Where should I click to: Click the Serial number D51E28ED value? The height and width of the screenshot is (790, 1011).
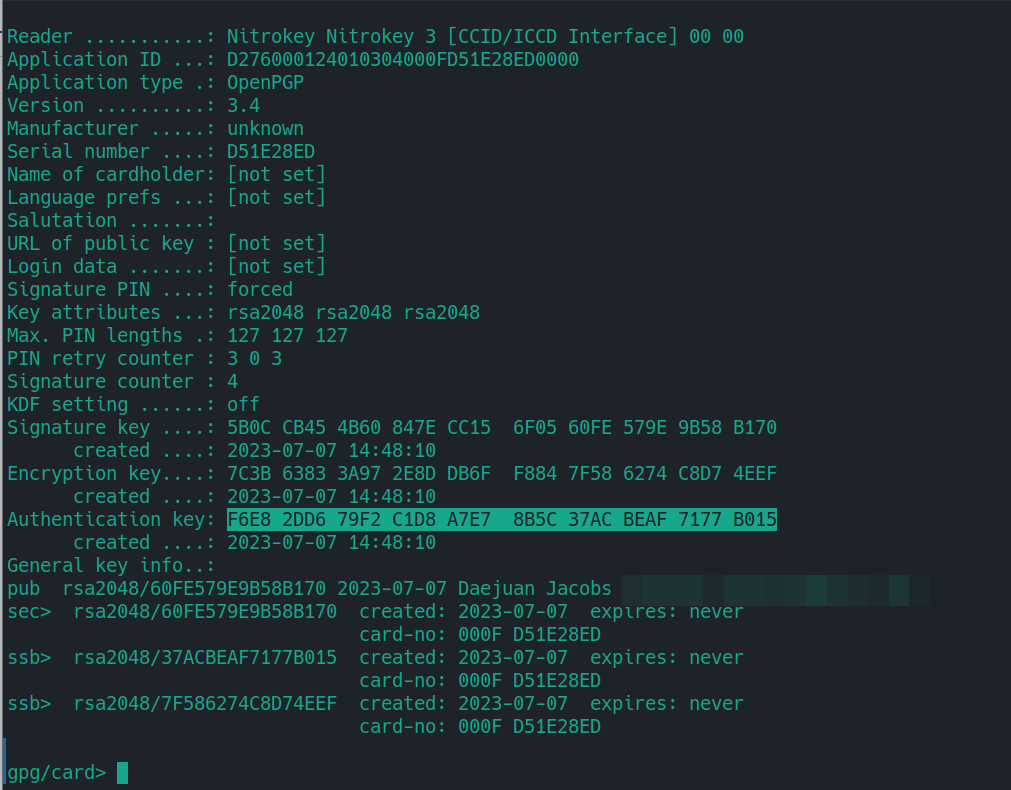click(x=271, y=152)
